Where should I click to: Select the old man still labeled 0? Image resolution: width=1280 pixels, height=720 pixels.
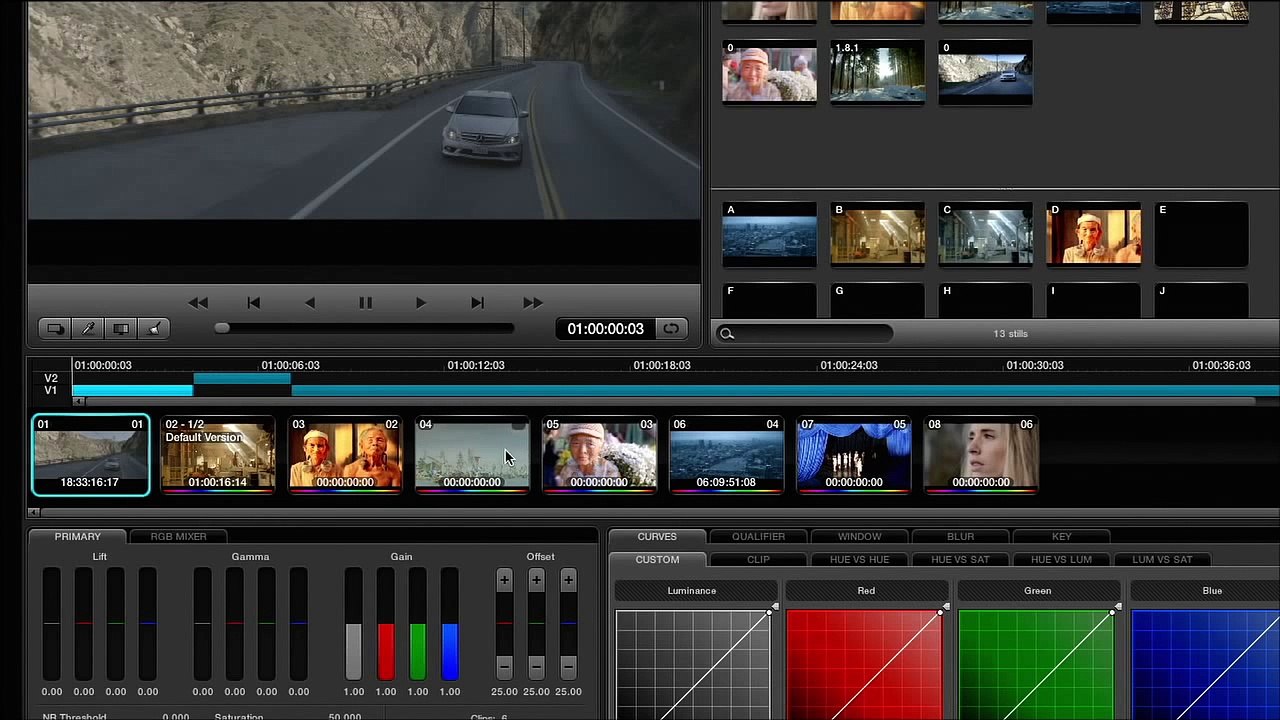coord(769,73)
